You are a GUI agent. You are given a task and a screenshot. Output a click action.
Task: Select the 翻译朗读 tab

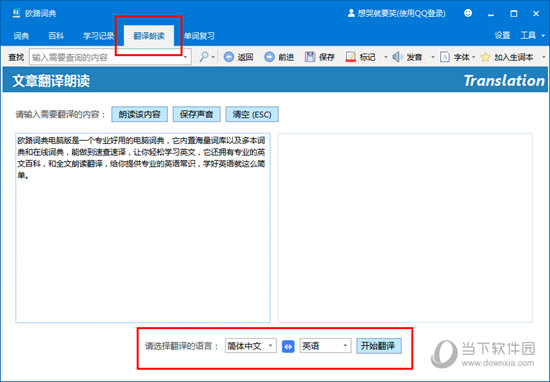pos(149,36)
